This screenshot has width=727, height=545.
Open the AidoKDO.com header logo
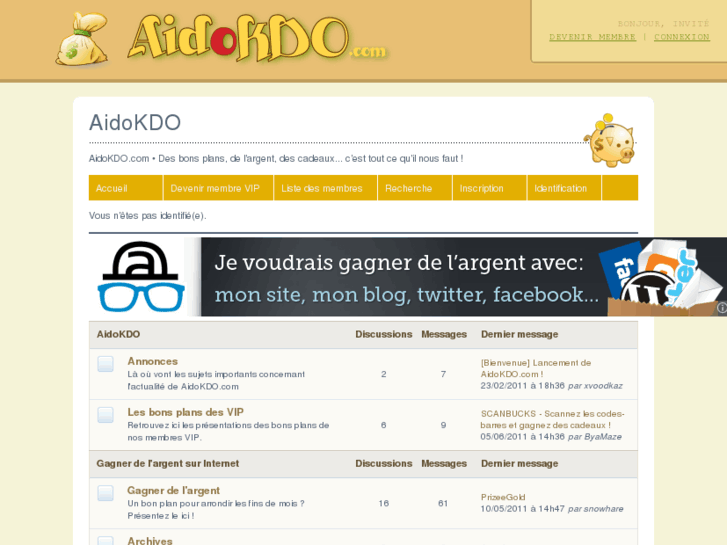click(256, 38)
